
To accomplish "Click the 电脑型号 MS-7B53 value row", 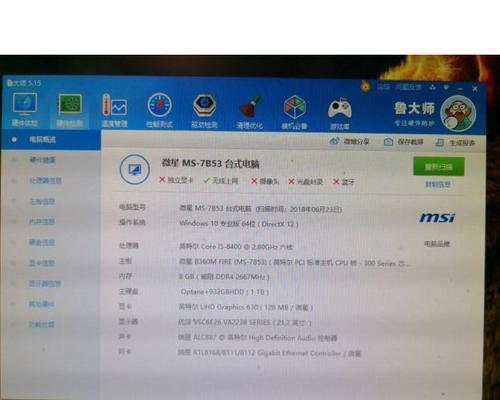I will point(261,209).
